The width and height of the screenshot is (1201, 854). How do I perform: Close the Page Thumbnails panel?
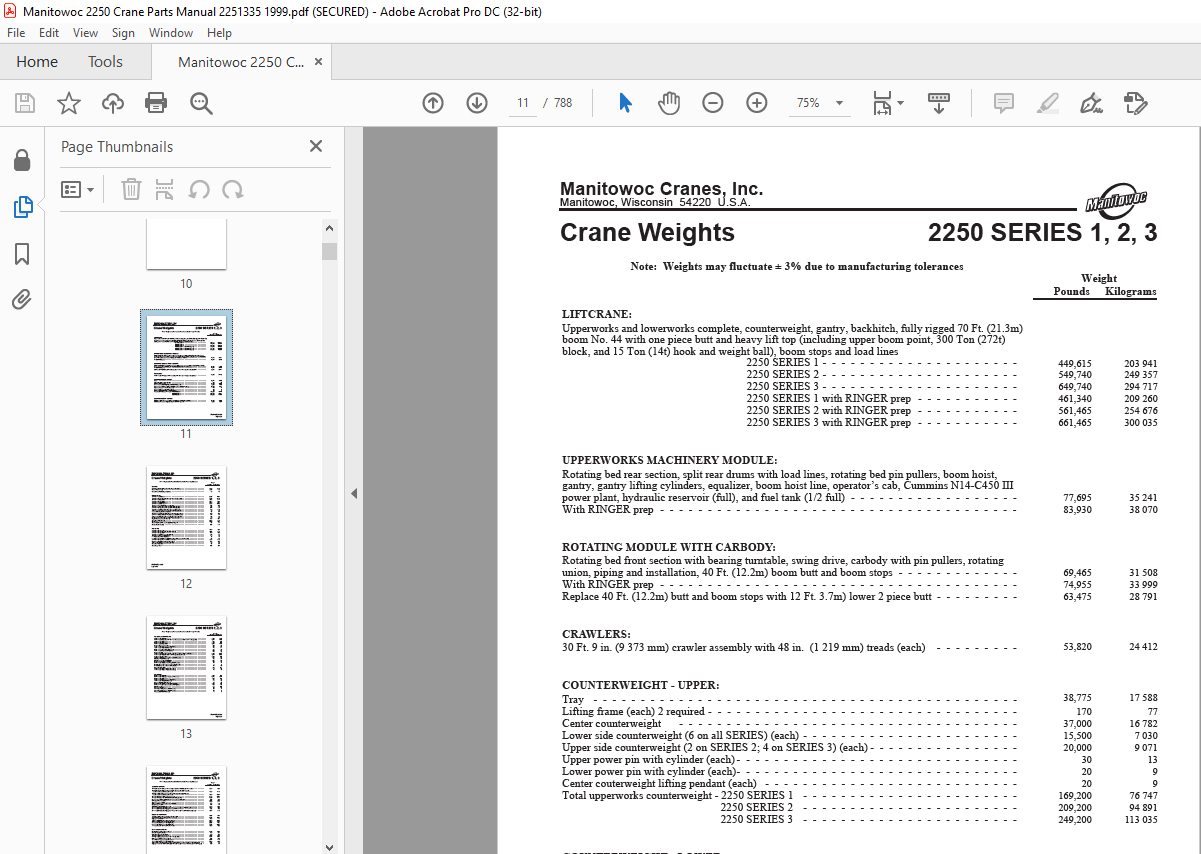[x=316, y=146]
